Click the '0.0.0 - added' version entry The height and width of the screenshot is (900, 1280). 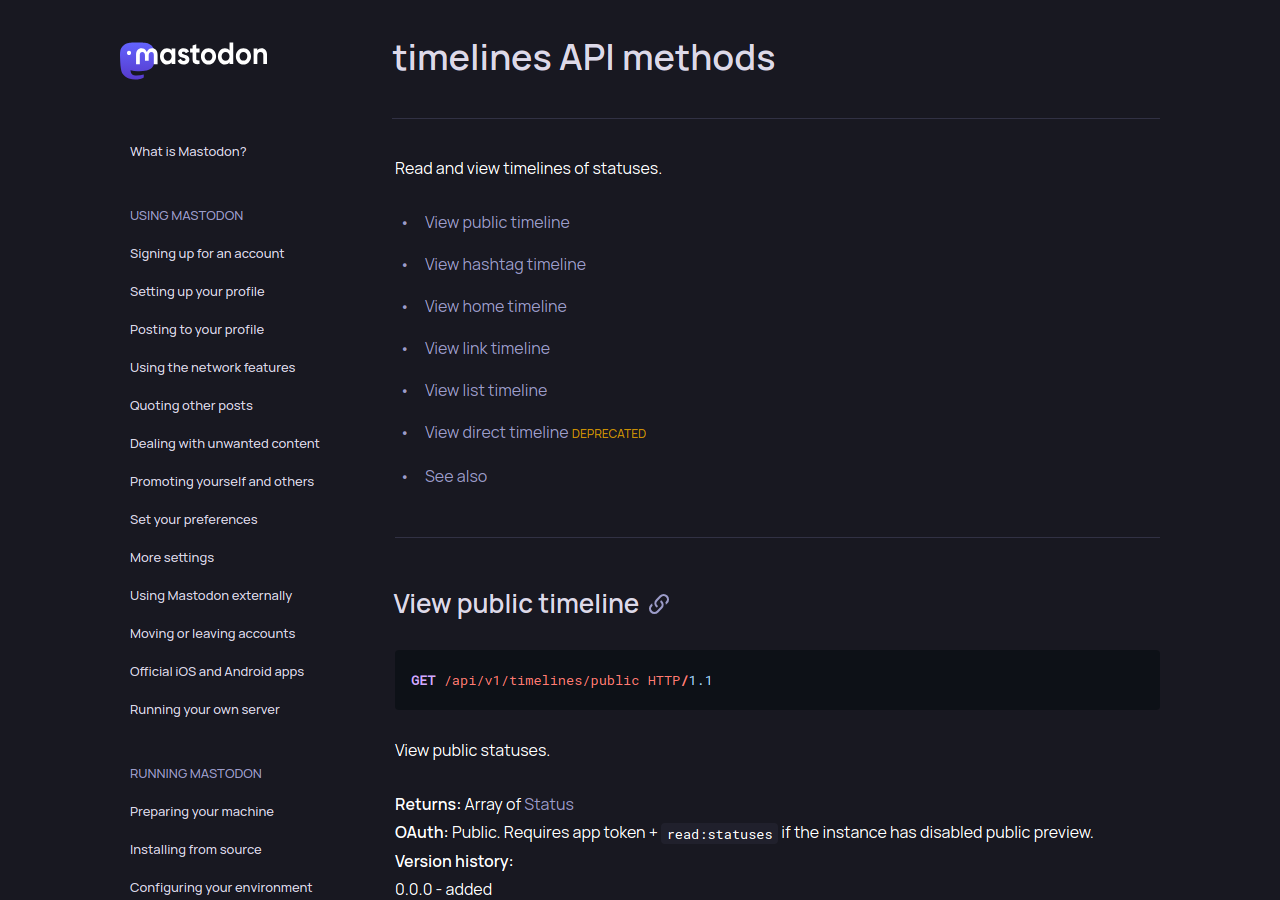(x=444, y=889)
